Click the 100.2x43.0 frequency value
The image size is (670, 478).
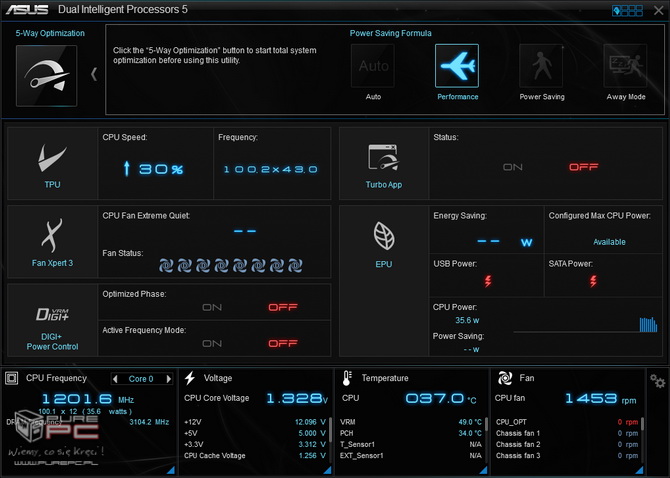[271, 170]
